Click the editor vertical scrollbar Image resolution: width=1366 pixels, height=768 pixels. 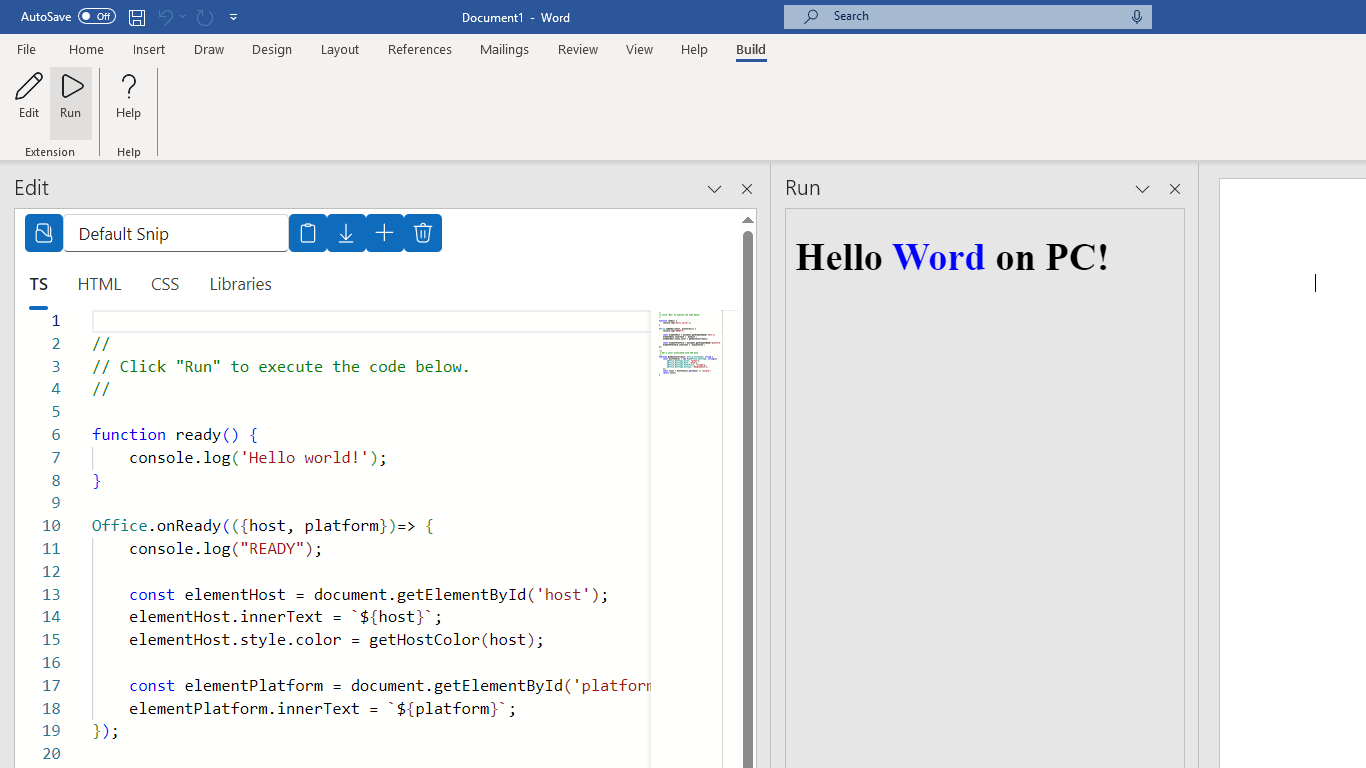[747, 500]
